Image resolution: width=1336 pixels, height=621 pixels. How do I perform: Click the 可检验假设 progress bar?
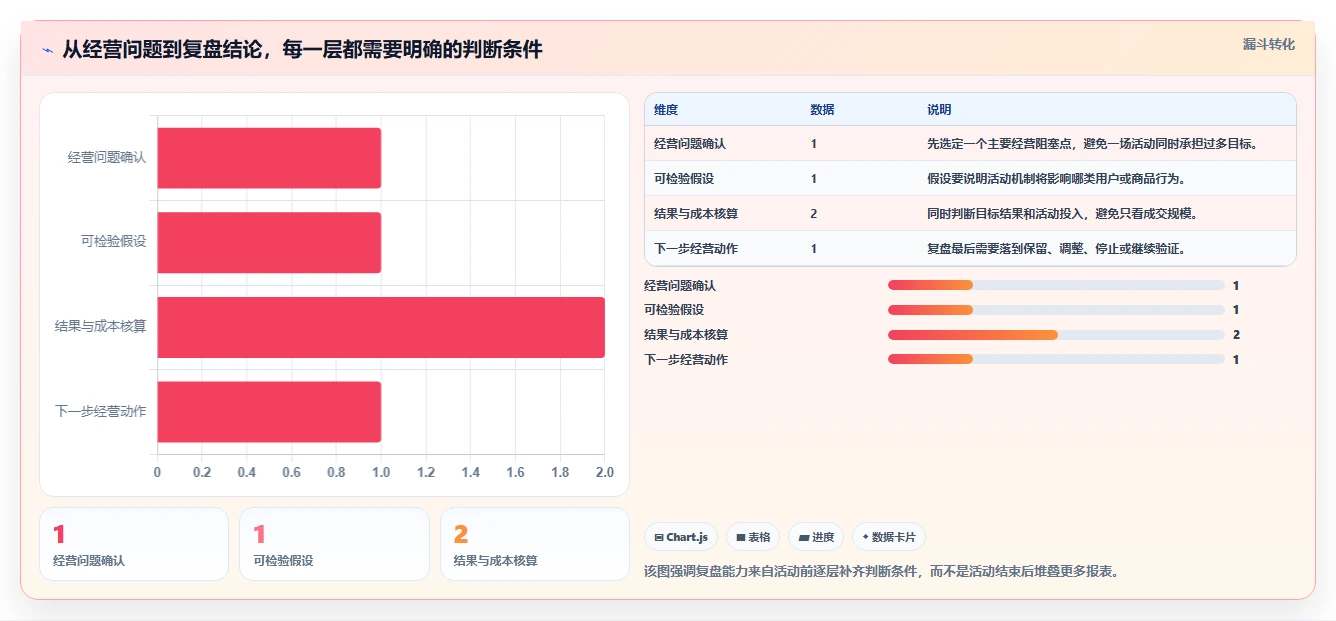point(1056,310)
